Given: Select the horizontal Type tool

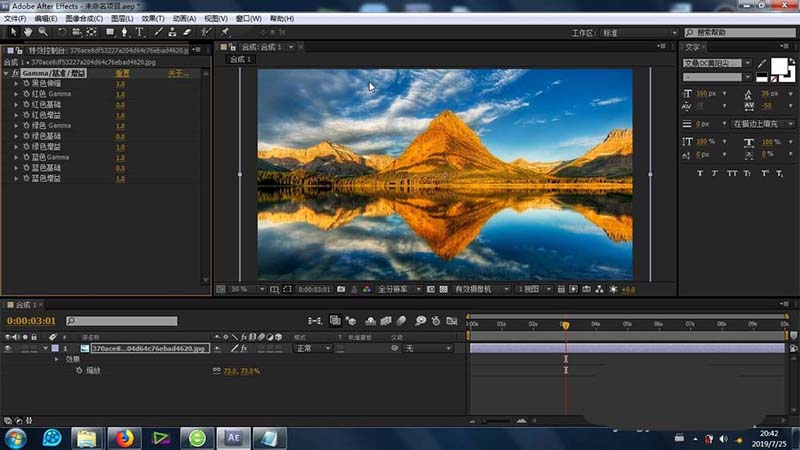Looking at the screenshot, I should [x=140, y=32].
